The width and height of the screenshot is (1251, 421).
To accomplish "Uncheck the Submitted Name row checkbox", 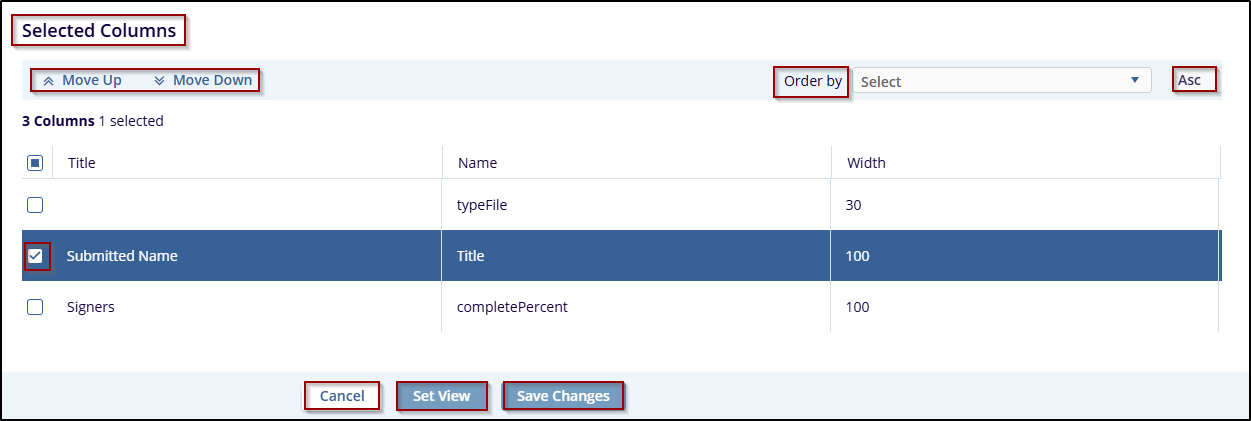I will click(x=35, y=256).
